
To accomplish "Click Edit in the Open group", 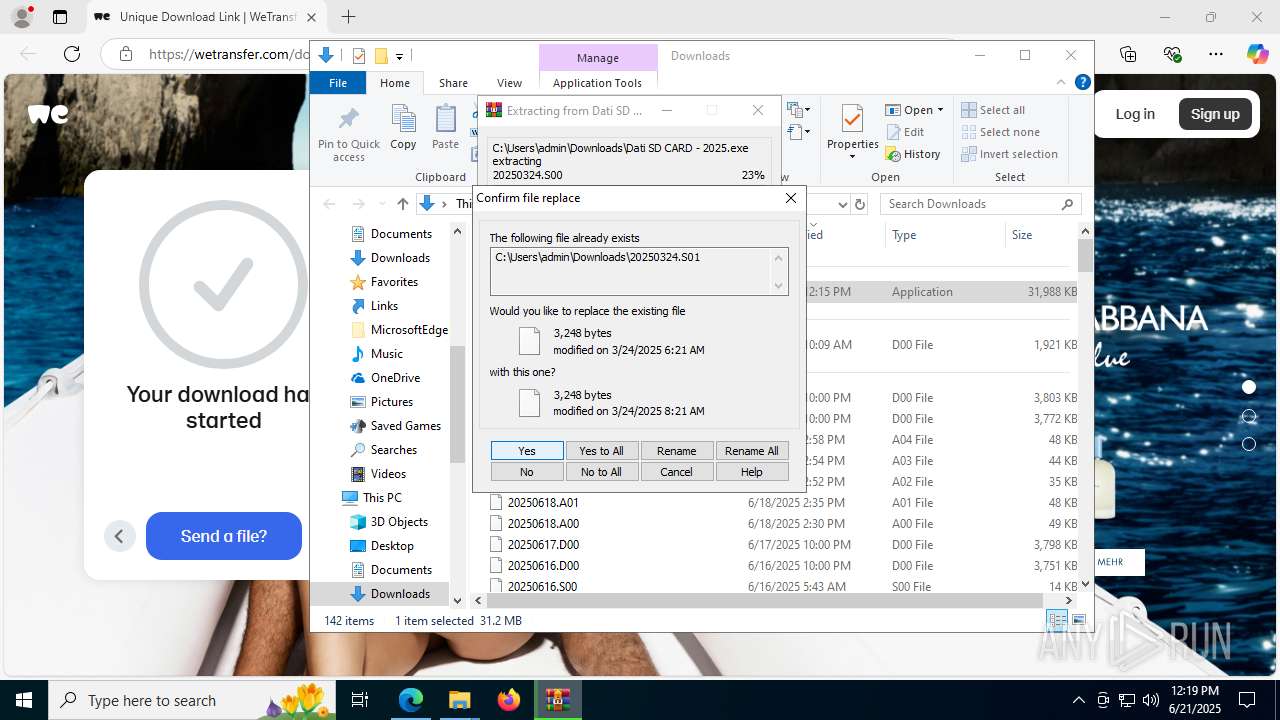I will [x=905, y=132].
